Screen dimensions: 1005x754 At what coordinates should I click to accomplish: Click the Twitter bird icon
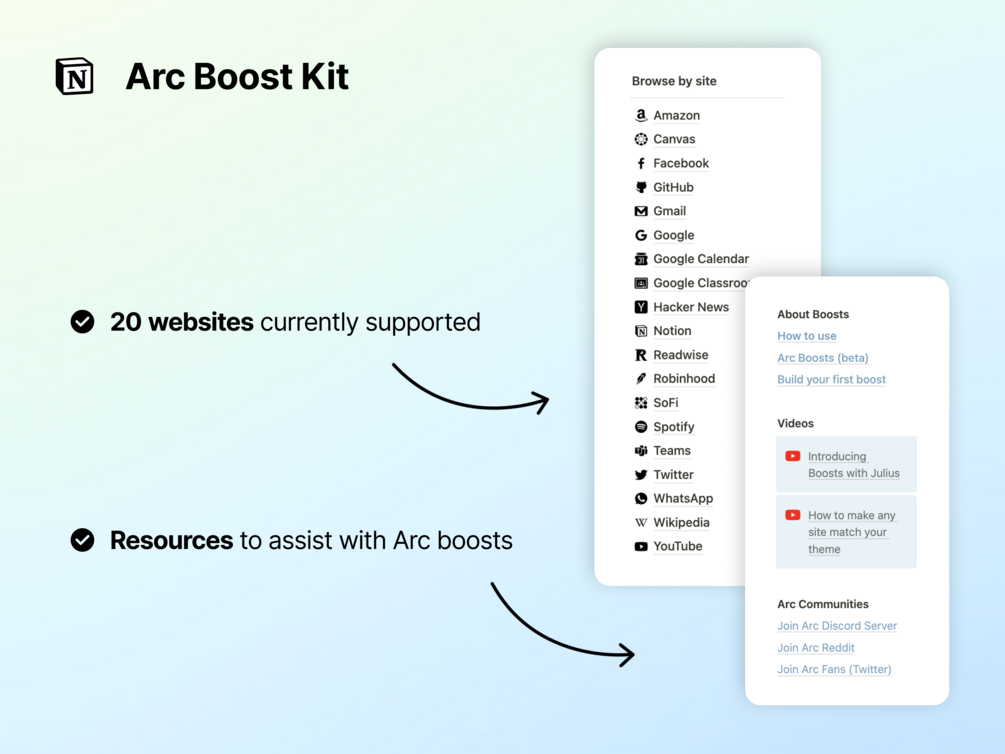click(640, 474)
